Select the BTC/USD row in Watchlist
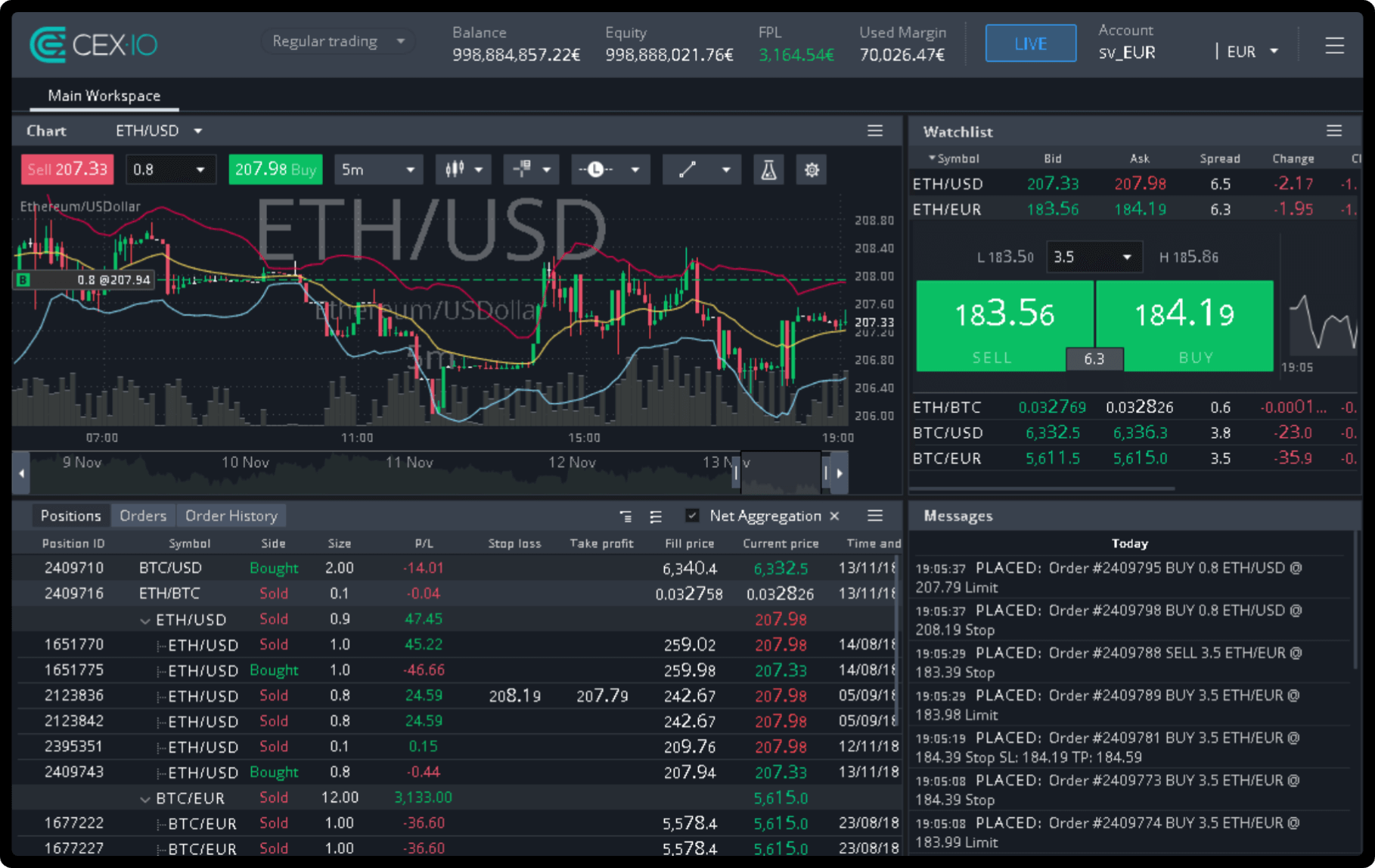 pyautogui.click(x=948, y=433)
